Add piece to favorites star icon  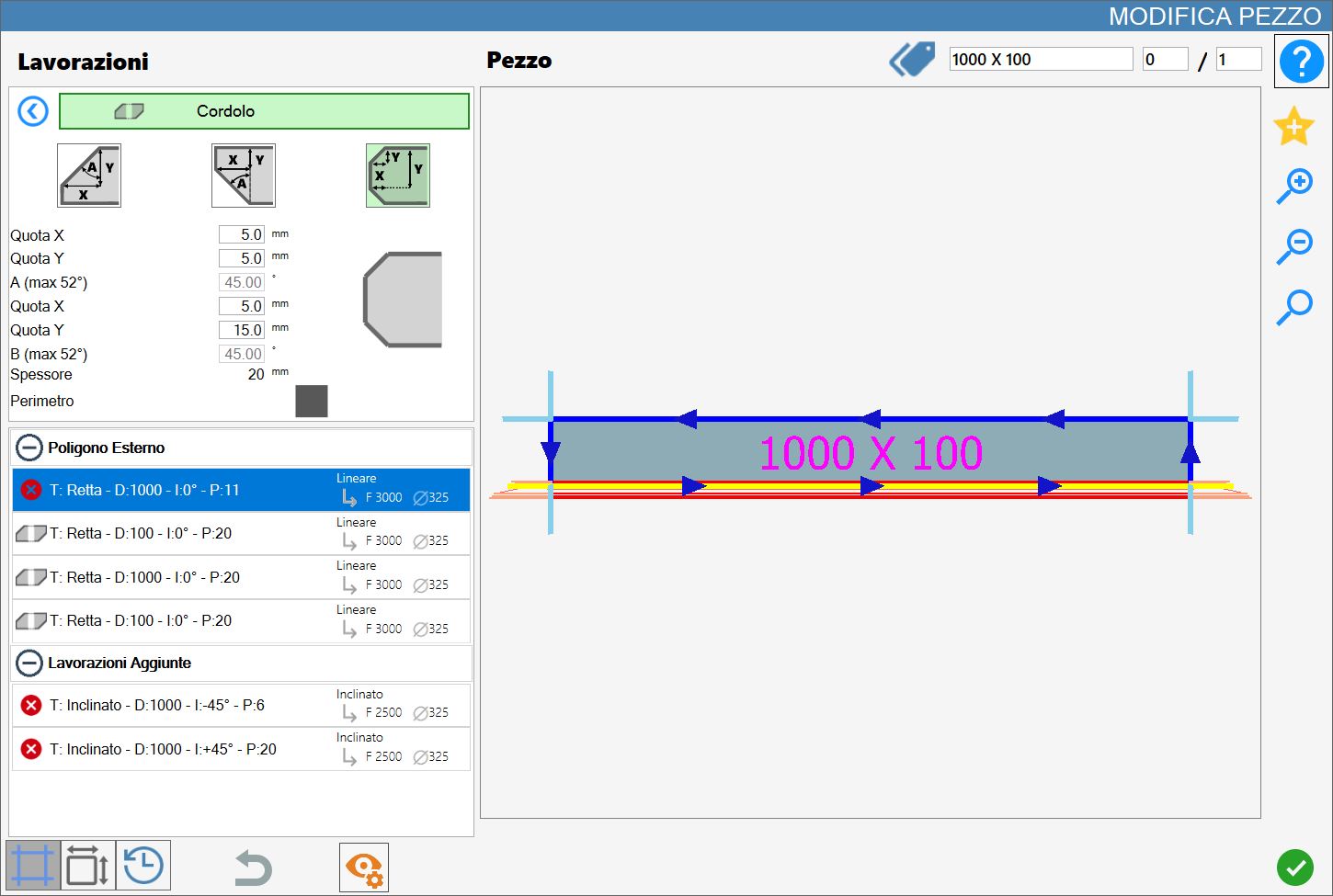[x=1293, y=126]
